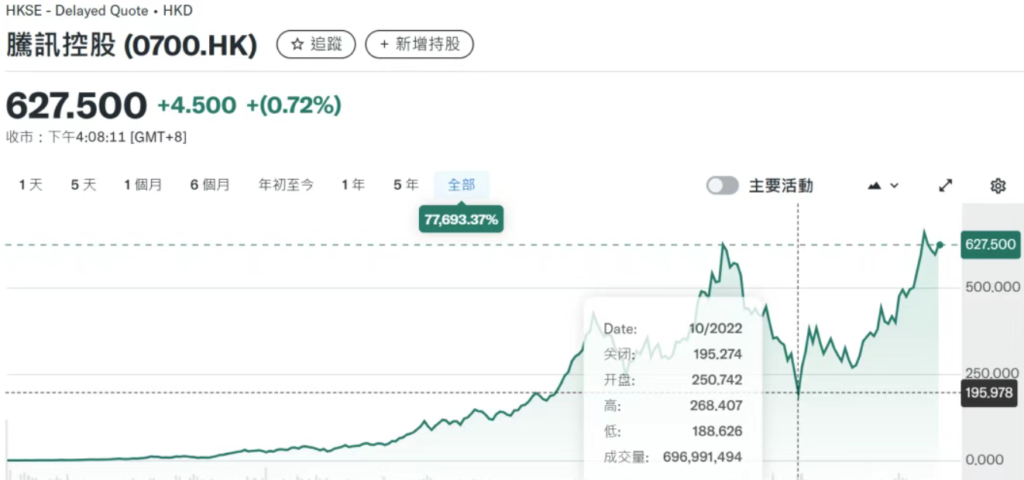Click the 627.500 current price label
The image size is (1024, 480).
click(990, 244)
